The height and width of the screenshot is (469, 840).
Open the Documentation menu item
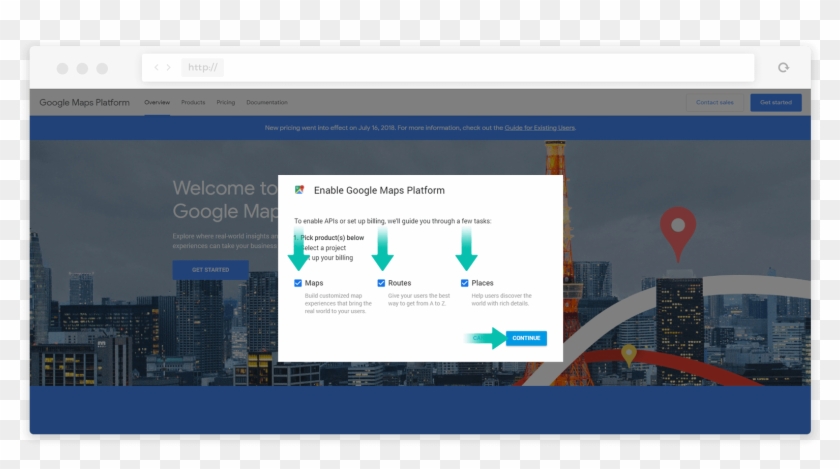click(267, 102)
